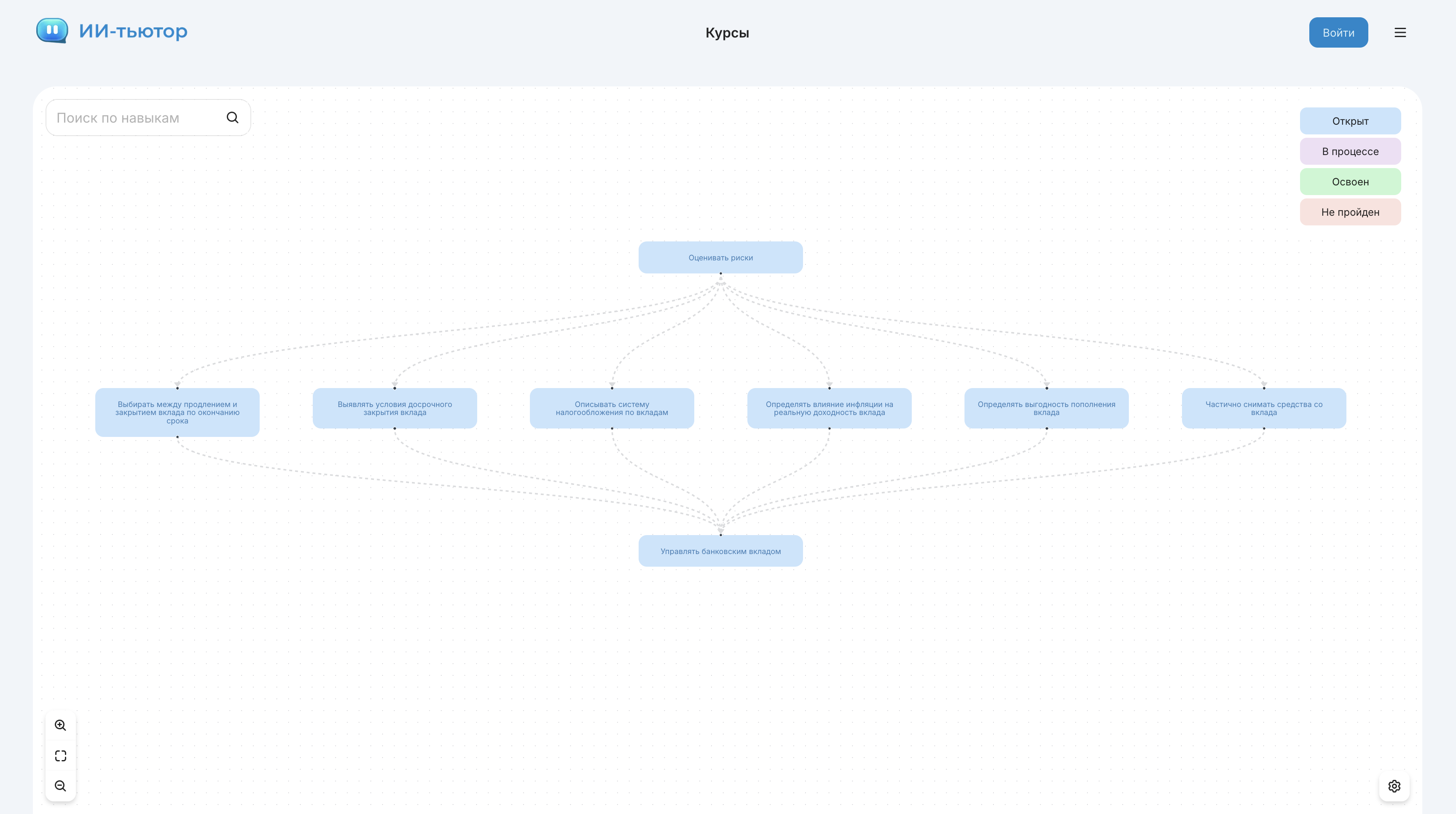Viewport: 1456px width, 814px height.
Task: Click the zoom out magnifier icon
Action: 60,786
